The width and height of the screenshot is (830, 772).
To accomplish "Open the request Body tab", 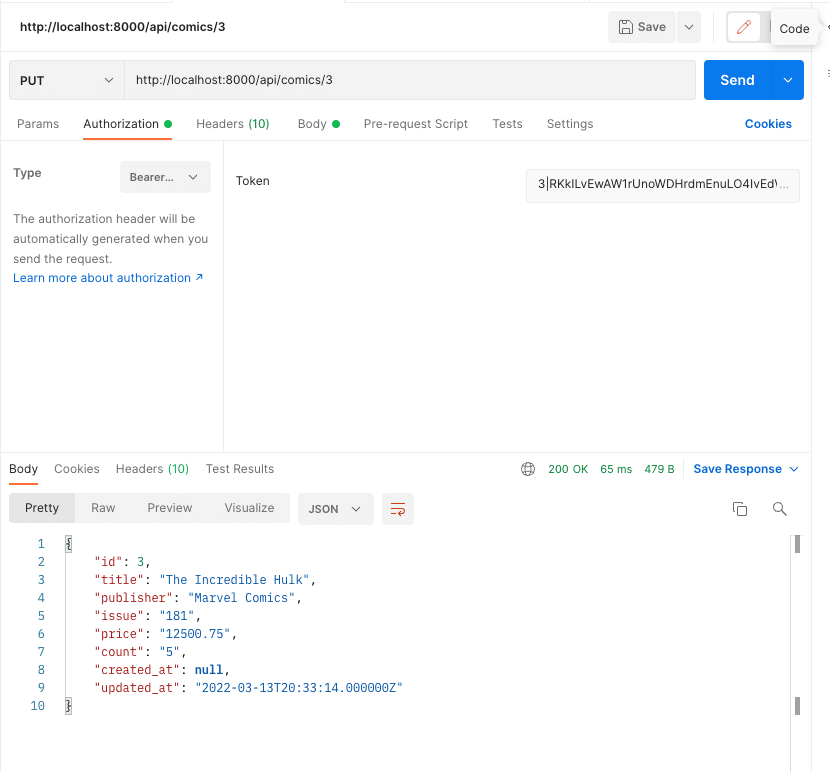I will point(319,124).
